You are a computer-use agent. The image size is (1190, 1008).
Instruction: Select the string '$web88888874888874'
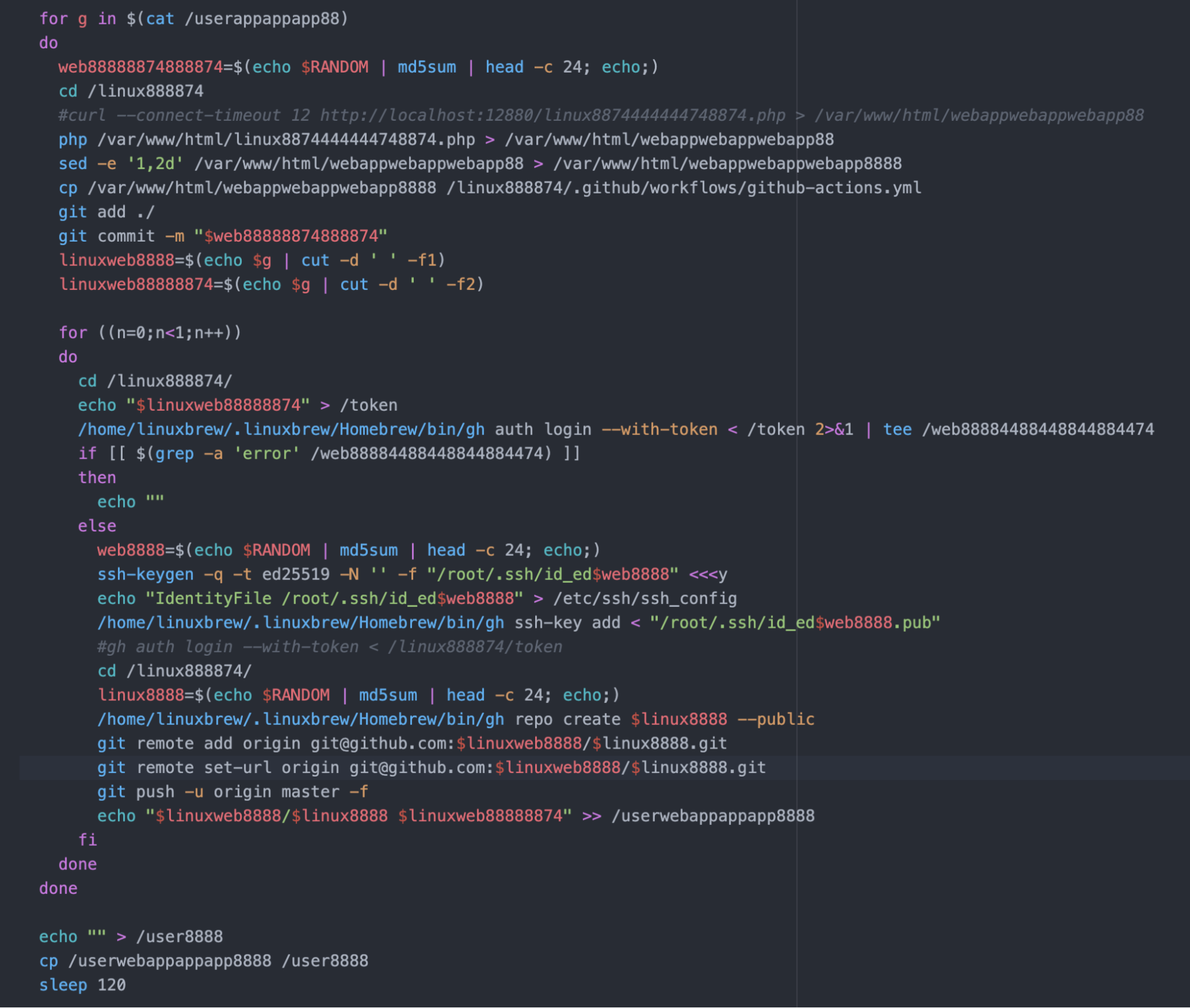(x=291, y=236)
